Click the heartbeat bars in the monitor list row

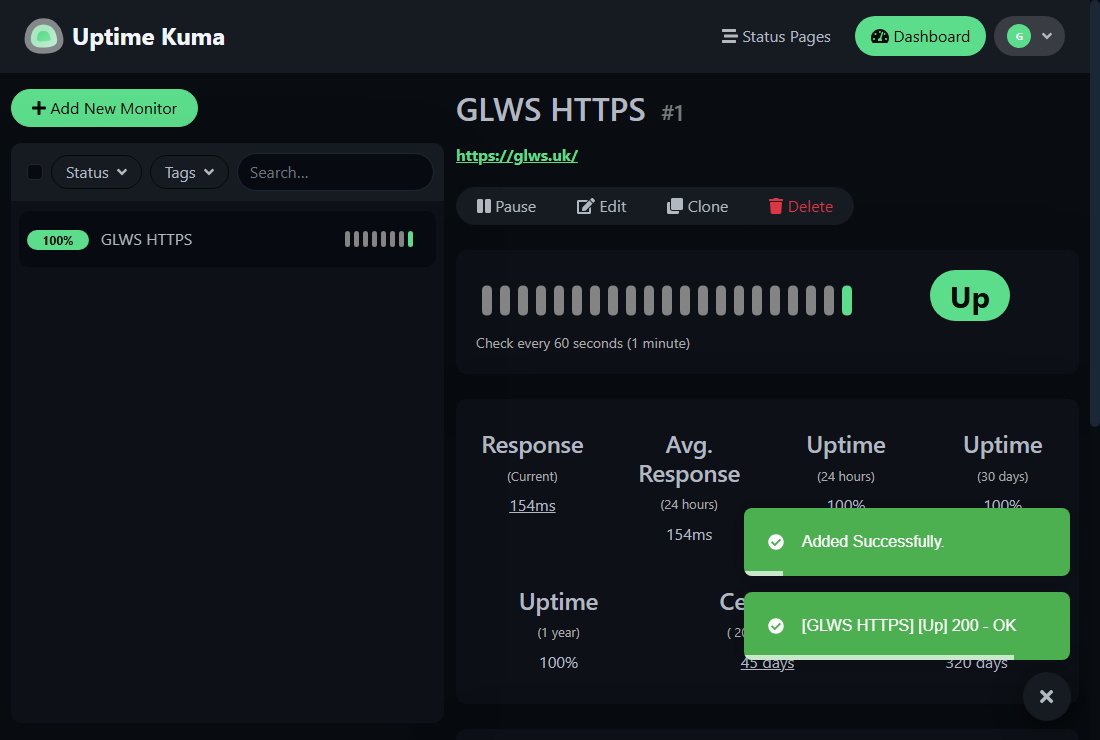point(379,239)
